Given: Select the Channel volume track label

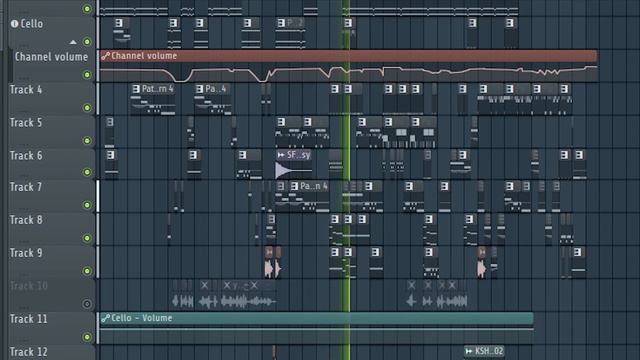Looking at the screenshot, I should point(51,57).
